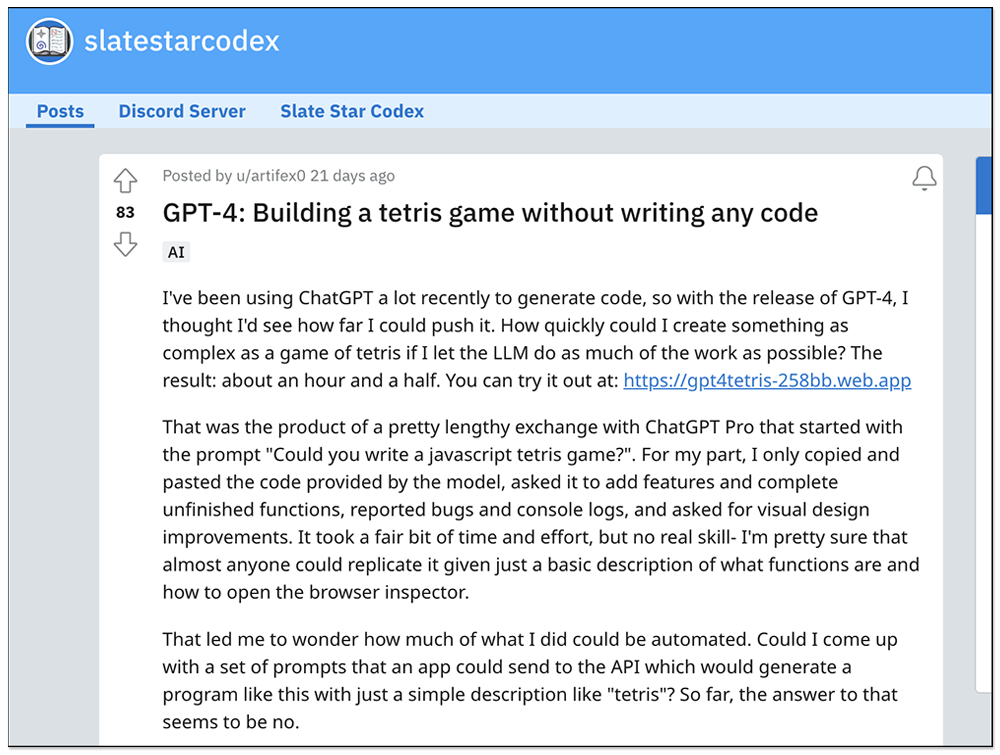The image size is (1000, 755).
Task: Click the paragraph beginning 'I've been using ChatGPT'
Action: click(536, 339)
